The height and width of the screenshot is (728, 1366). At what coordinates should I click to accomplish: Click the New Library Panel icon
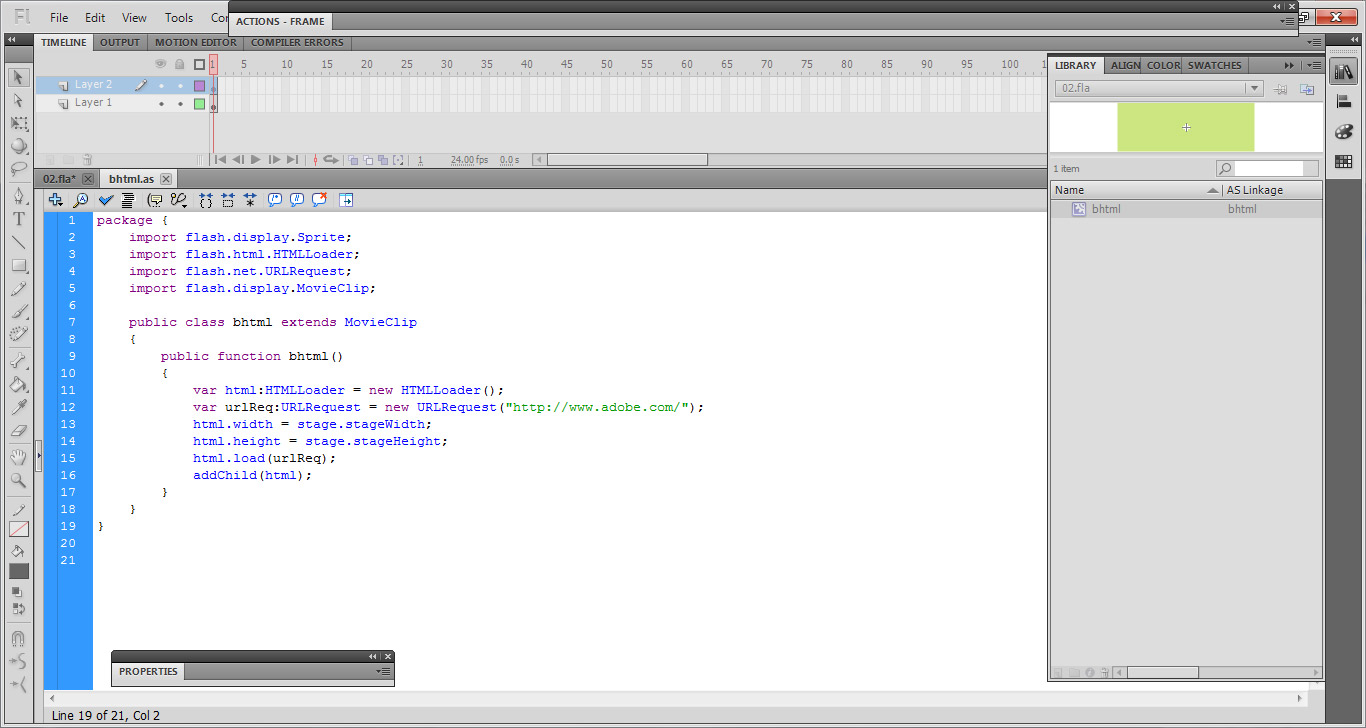tap(1307, 88)
